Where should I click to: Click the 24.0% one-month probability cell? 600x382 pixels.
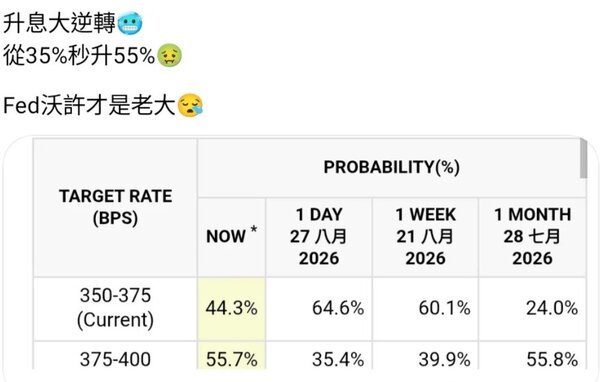point(532,309)
